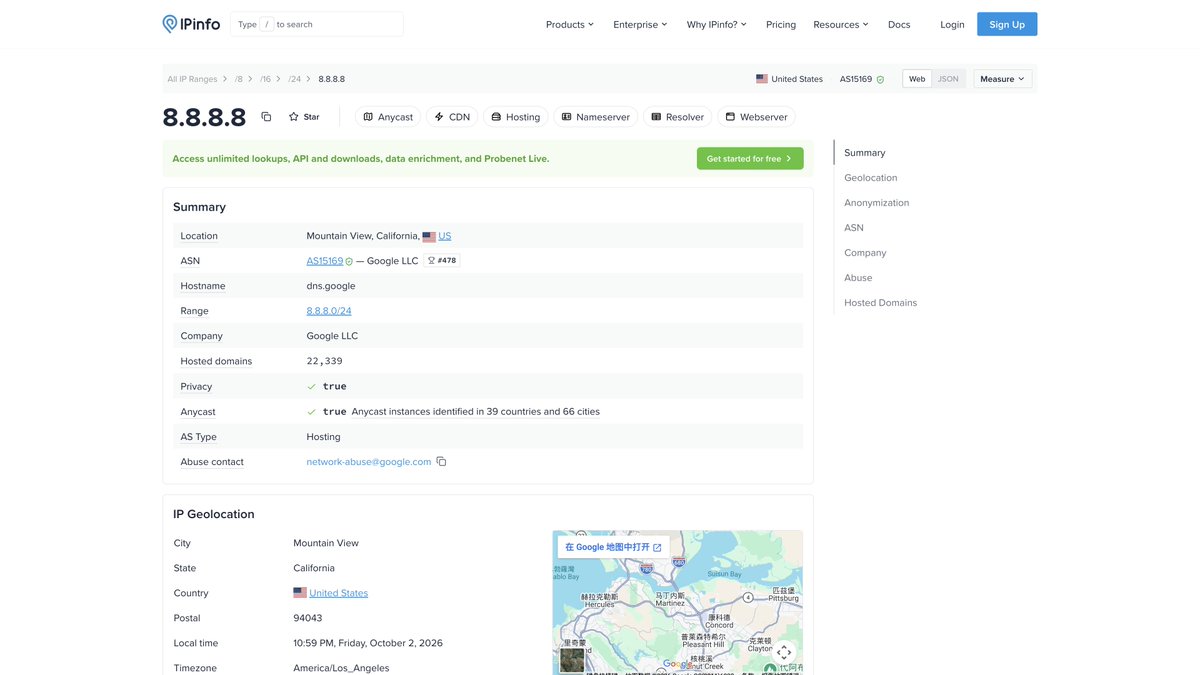Toggle satellite view thumbnail on map

(x=572, y=660)
